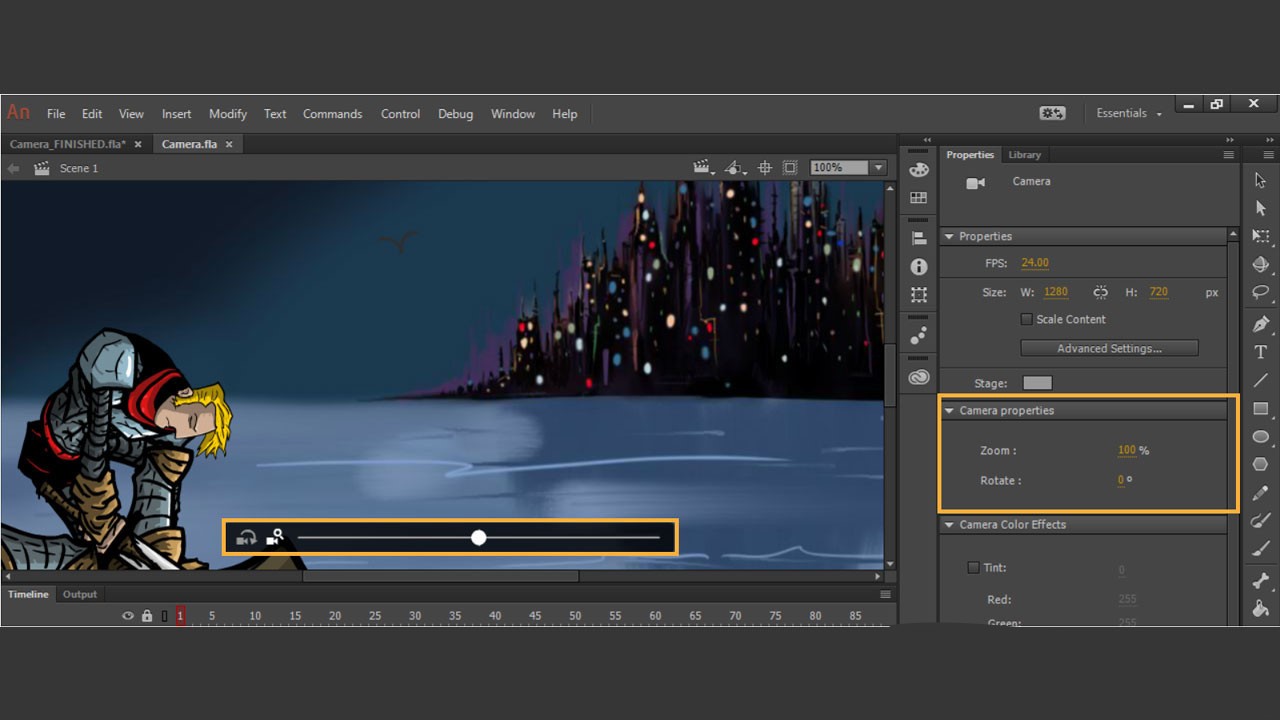
Task: Select the Text tool
Action: tap(1260, 352)
